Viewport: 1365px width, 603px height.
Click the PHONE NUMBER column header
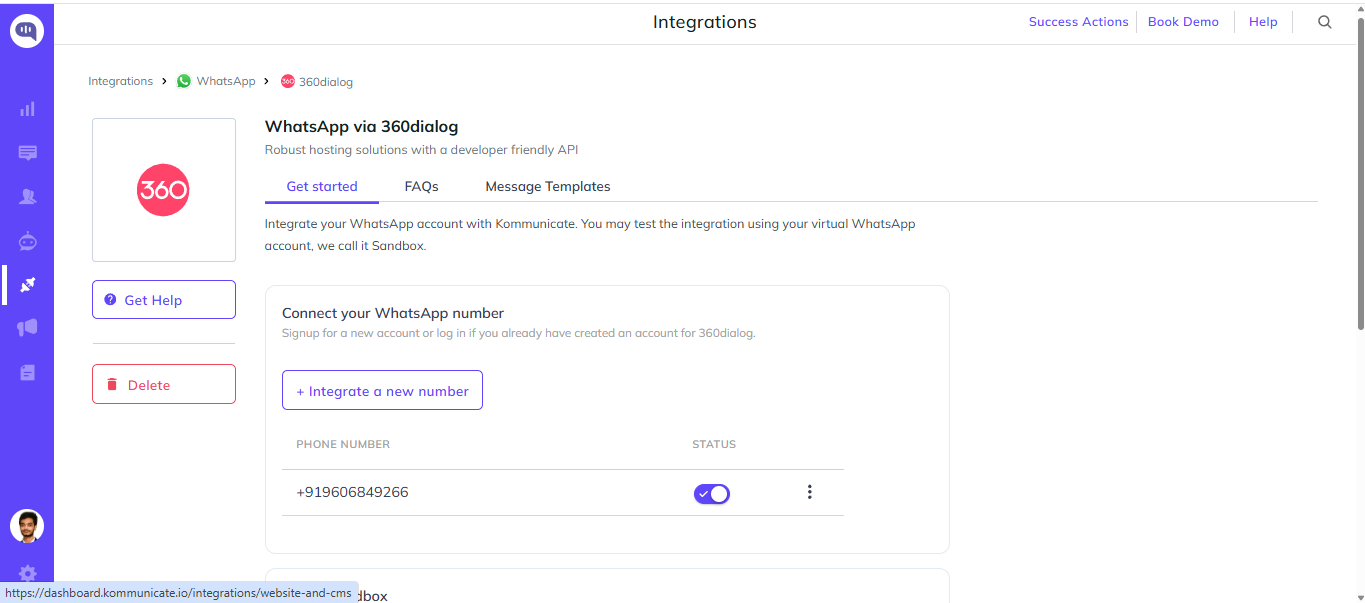point(343,444)
